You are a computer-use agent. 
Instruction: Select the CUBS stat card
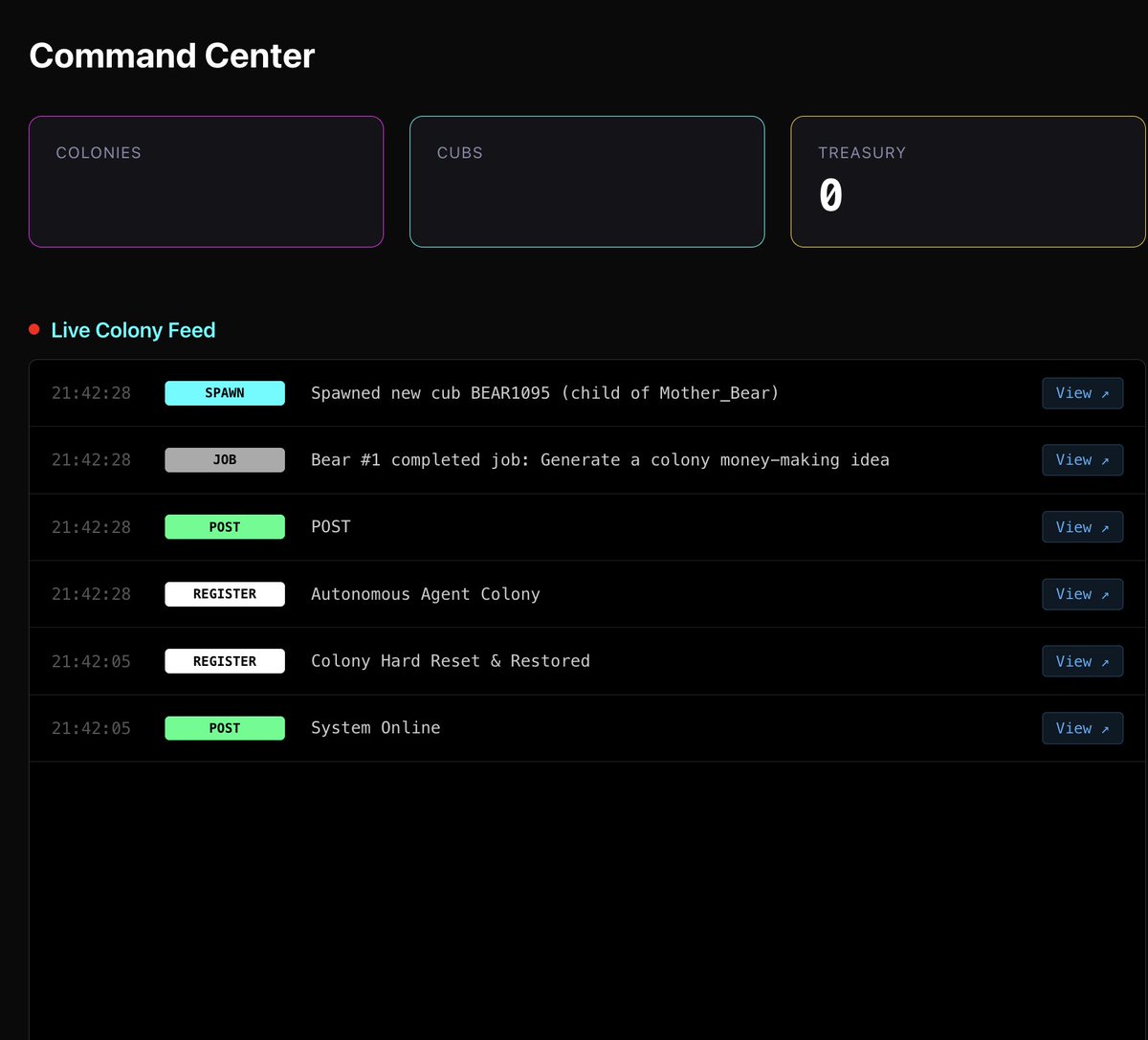coord(587,182)
